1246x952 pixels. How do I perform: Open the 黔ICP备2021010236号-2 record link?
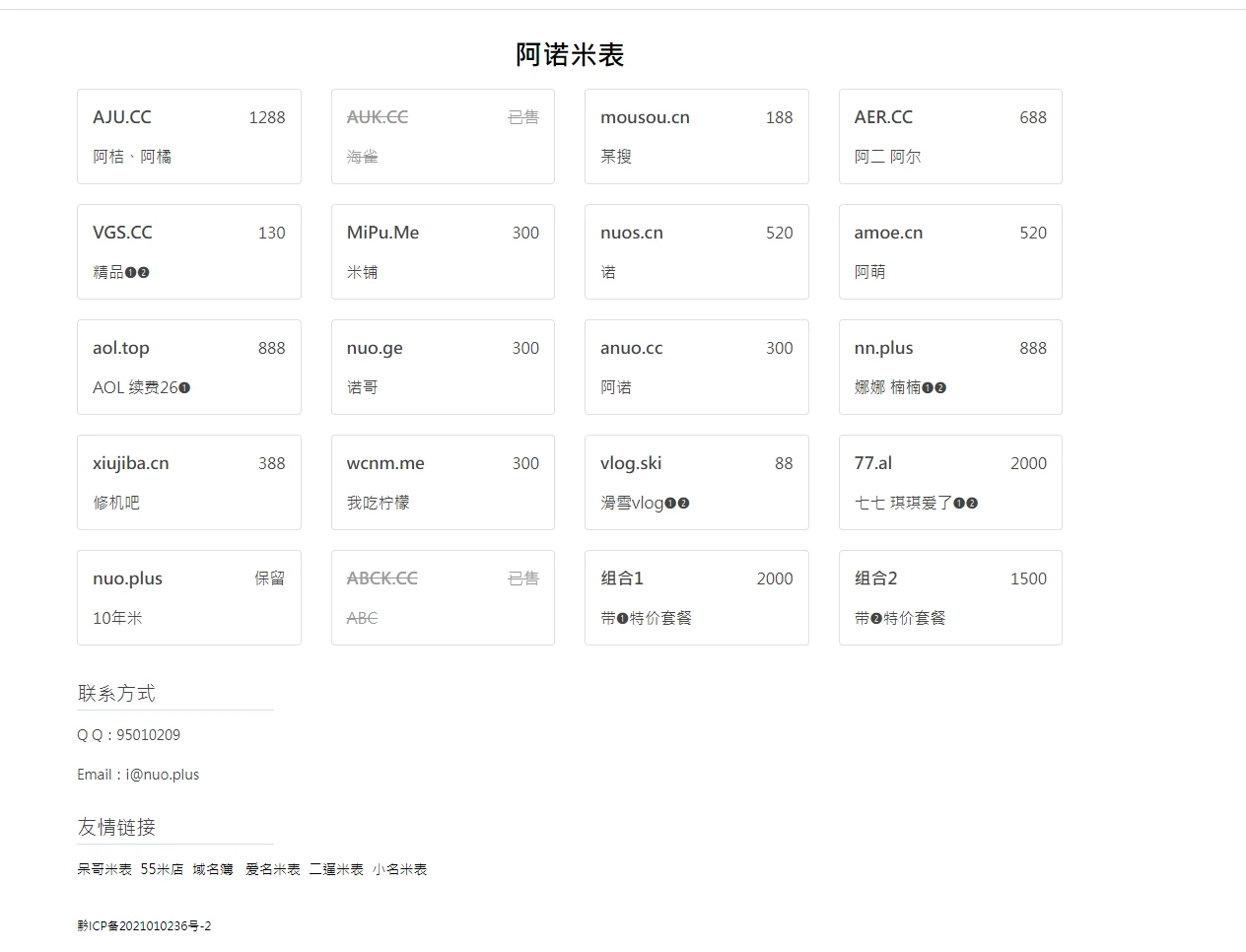(x=144, y=925)
